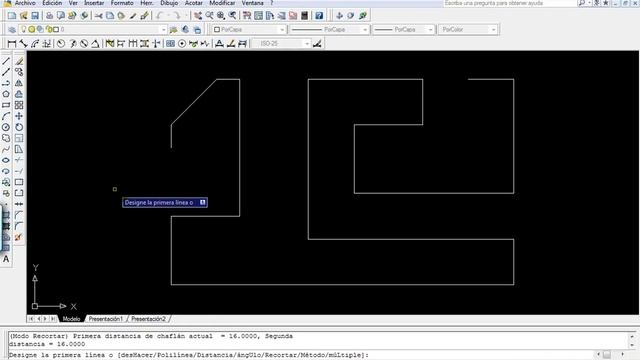Open the Formato menu
The image size is (640, 360).
tap(122, 3)
